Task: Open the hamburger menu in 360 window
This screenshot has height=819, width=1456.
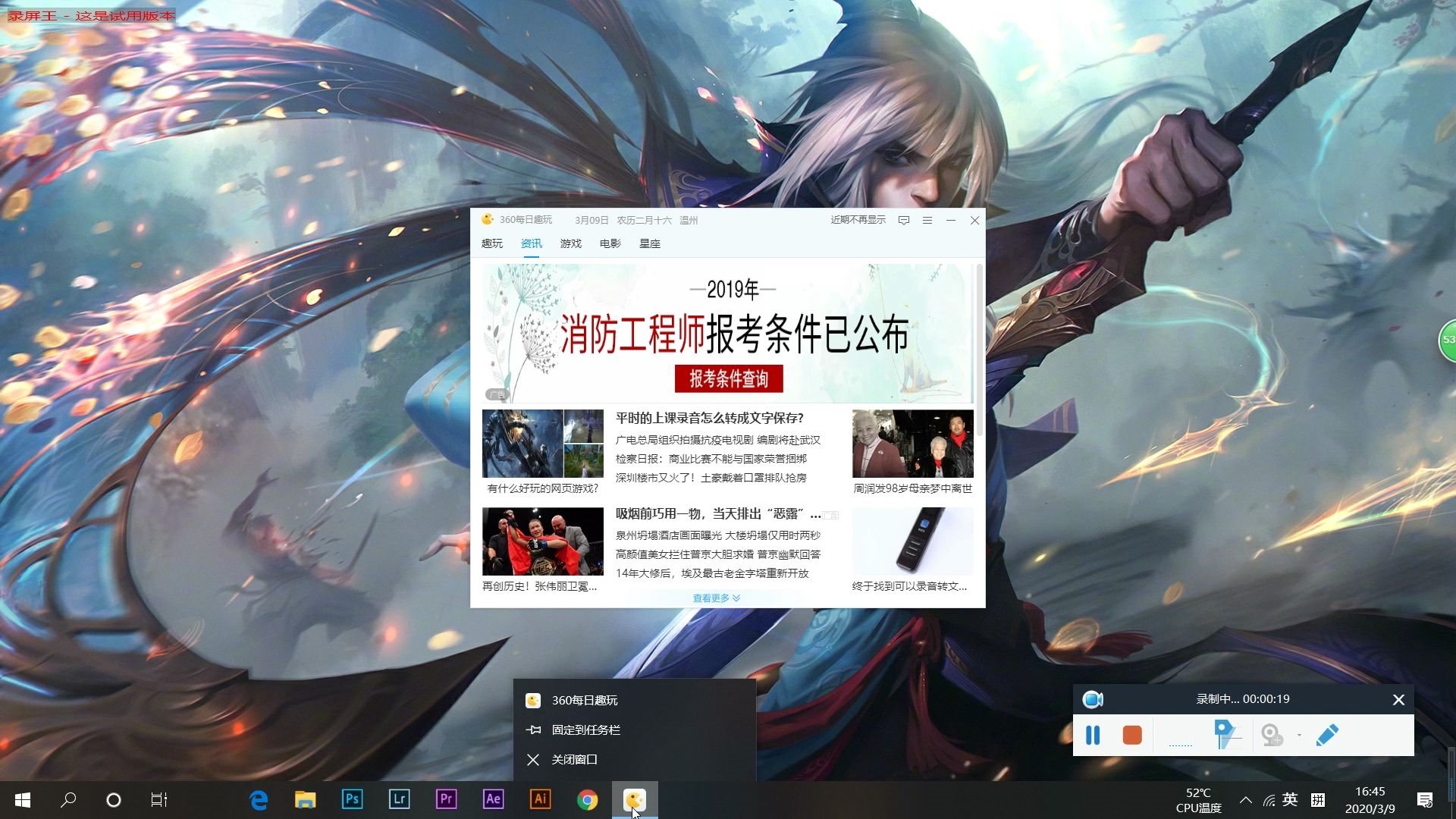Action: pyautogui.click(x=927, y=220)
